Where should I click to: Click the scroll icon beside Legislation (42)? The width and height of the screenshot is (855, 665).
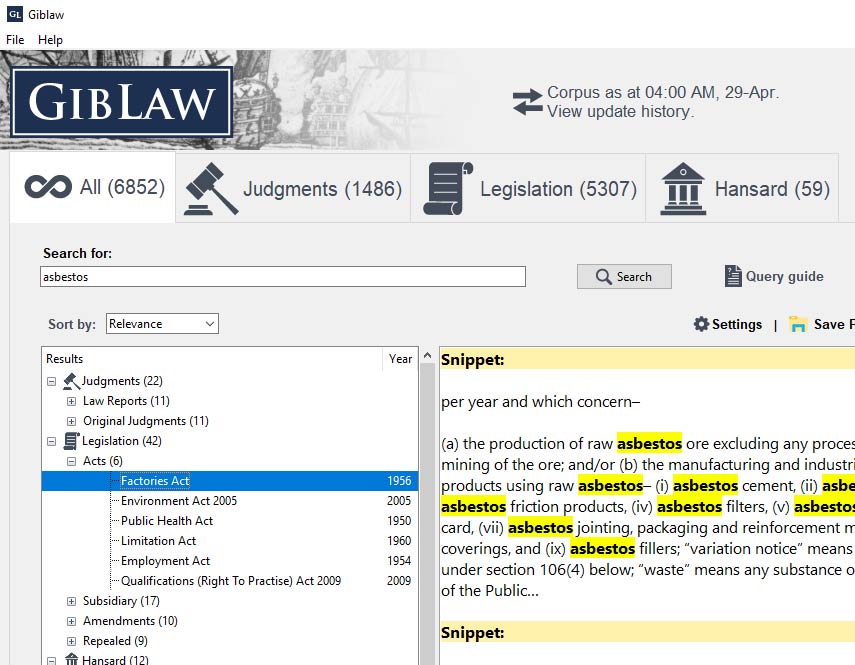(x=71, y=441)
